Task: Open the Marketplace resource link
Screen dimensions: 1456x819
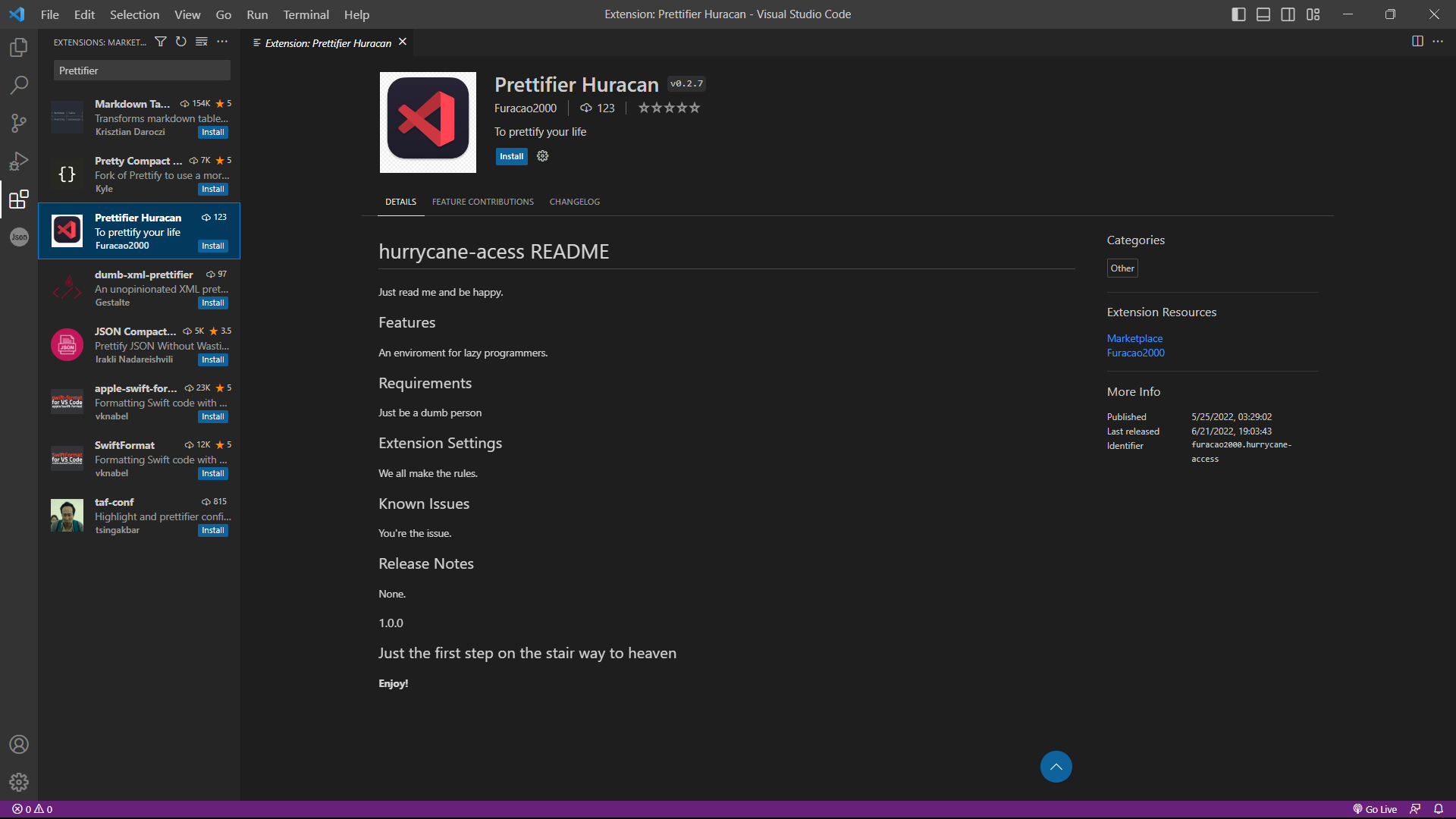Action: pos(1134,338)
